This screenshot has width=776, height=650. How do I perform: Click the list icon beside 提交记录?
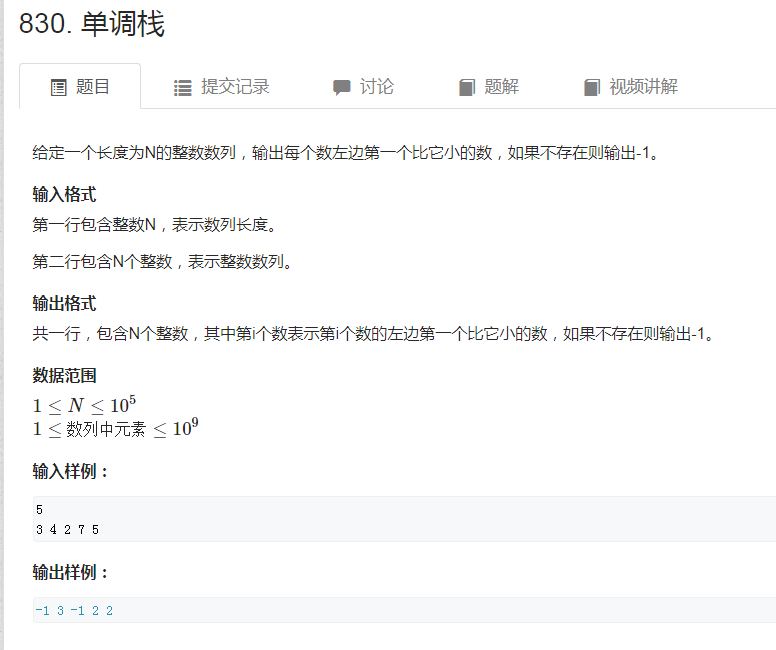coord(183,88)
